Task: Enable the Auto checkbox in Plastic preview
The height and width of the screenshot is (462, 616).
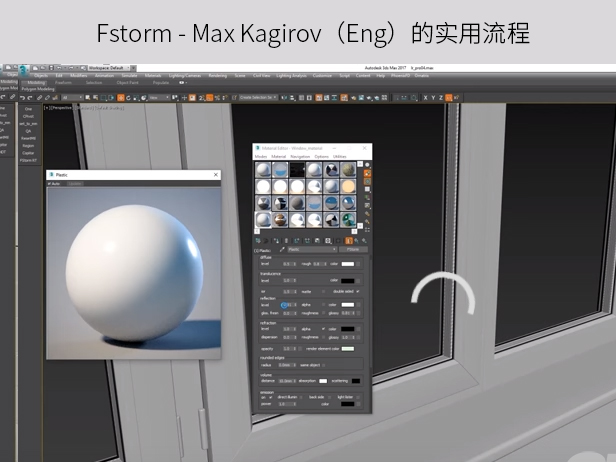Action: (50, 184)
